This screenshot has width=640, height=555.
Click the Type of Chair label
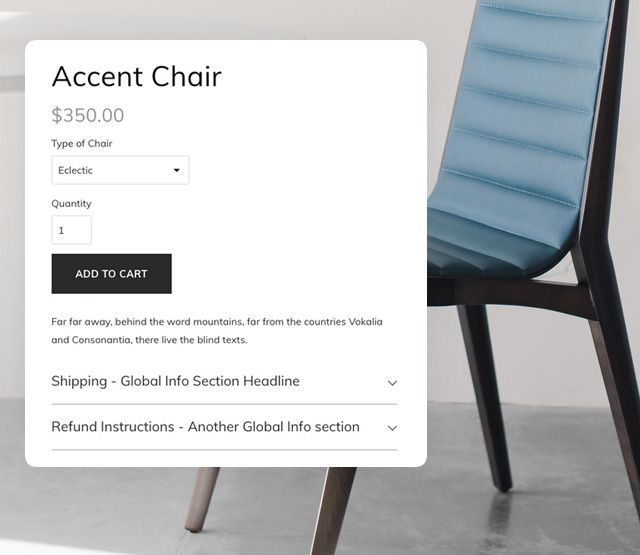coord(82,143)
